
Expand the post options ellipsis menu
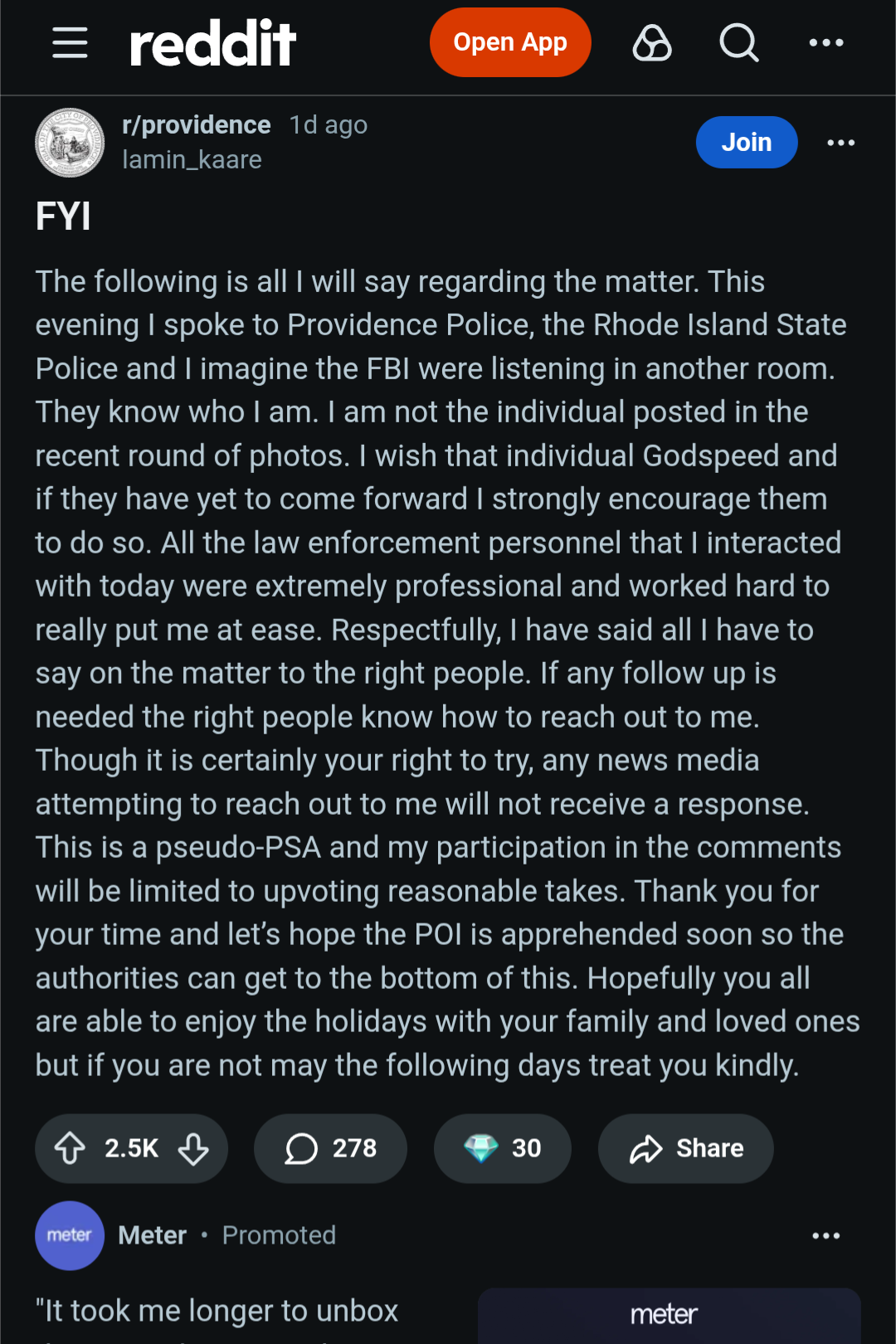[840, 143]
